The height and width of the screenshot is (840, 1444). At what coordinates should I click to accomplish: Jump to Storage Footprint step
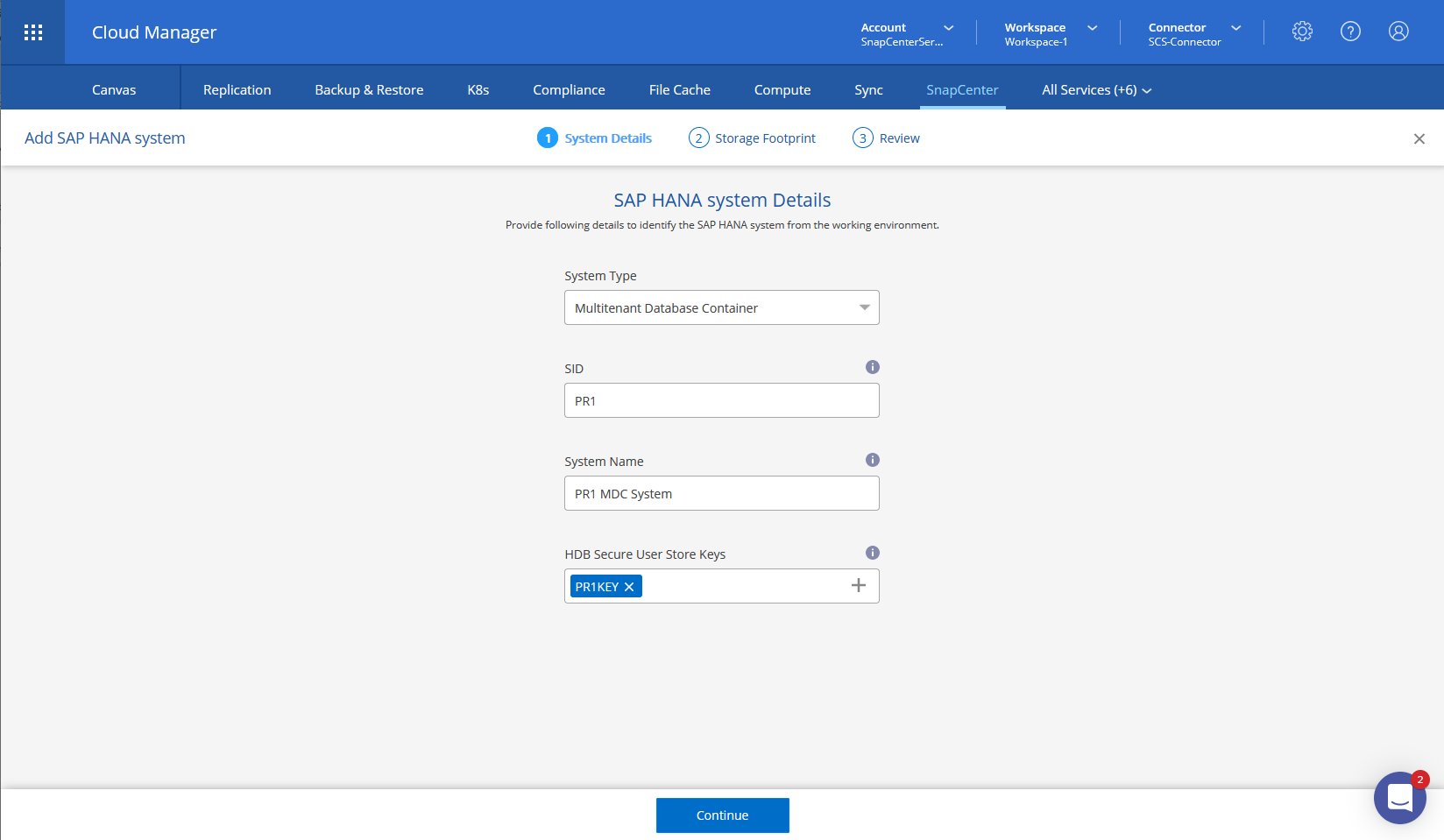coord(753,138)
